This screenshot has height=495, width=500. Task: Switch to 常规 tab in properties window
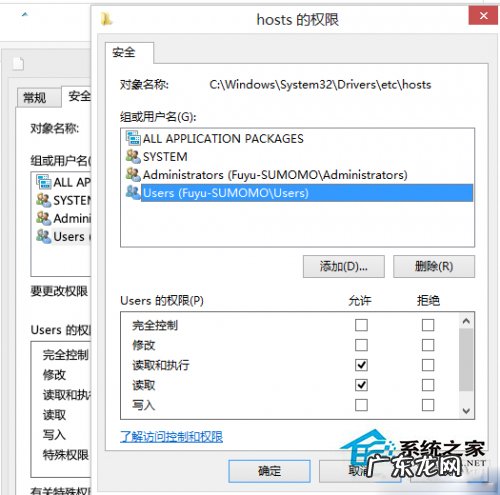coord(39,98)
